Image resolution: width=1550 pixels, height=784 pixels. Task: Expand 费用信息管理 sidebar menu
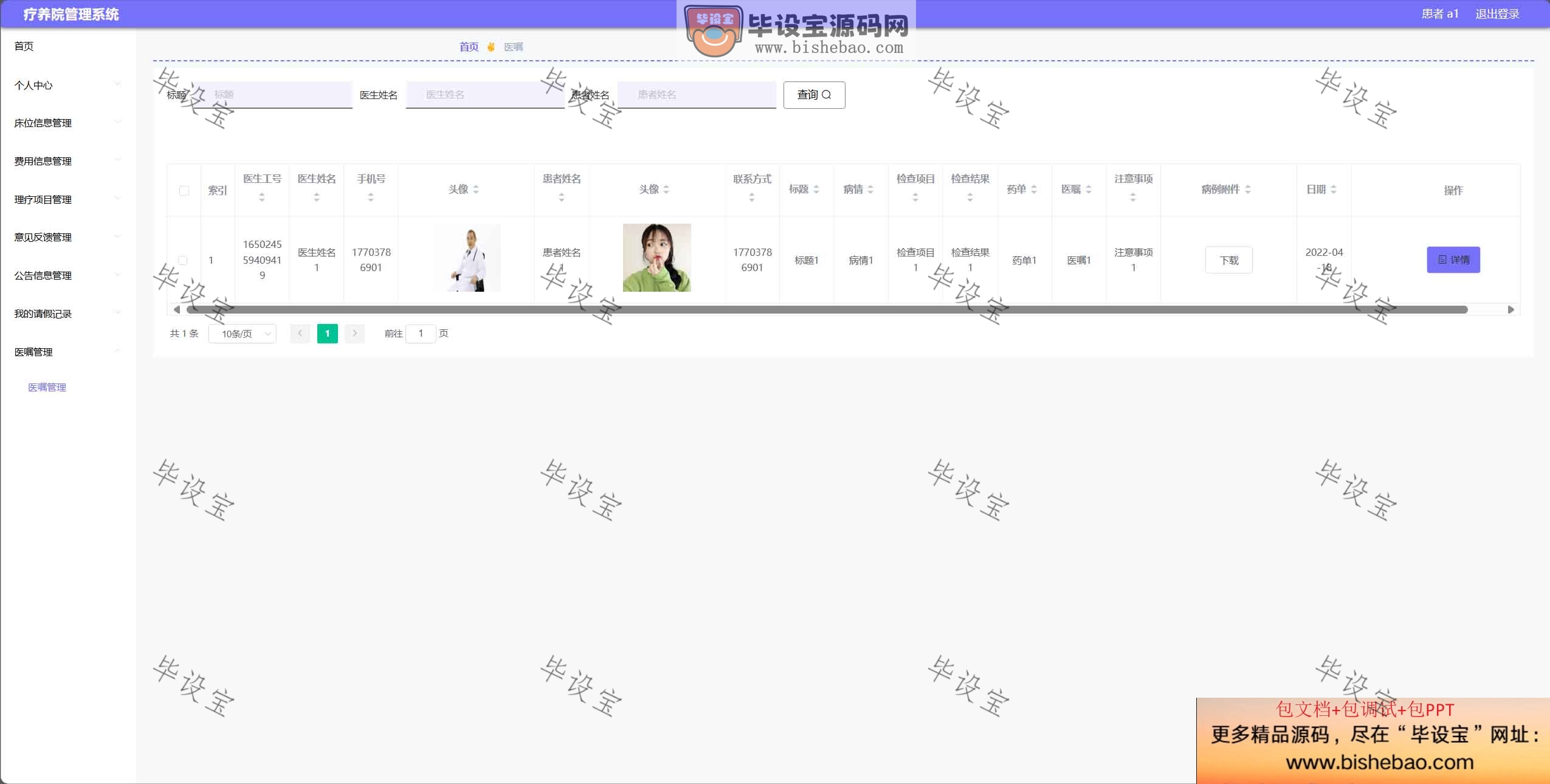[67, 161]
